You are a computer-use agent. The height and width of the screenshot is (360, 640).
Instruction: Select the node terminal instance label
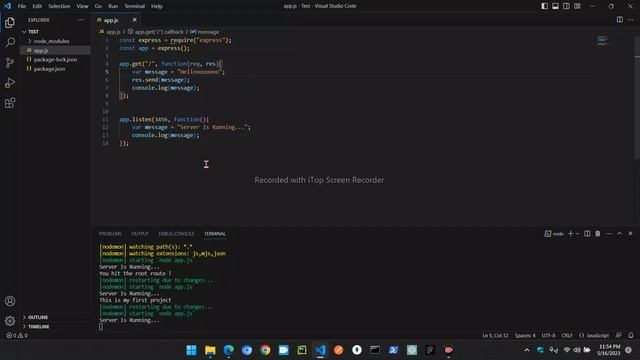554,233
